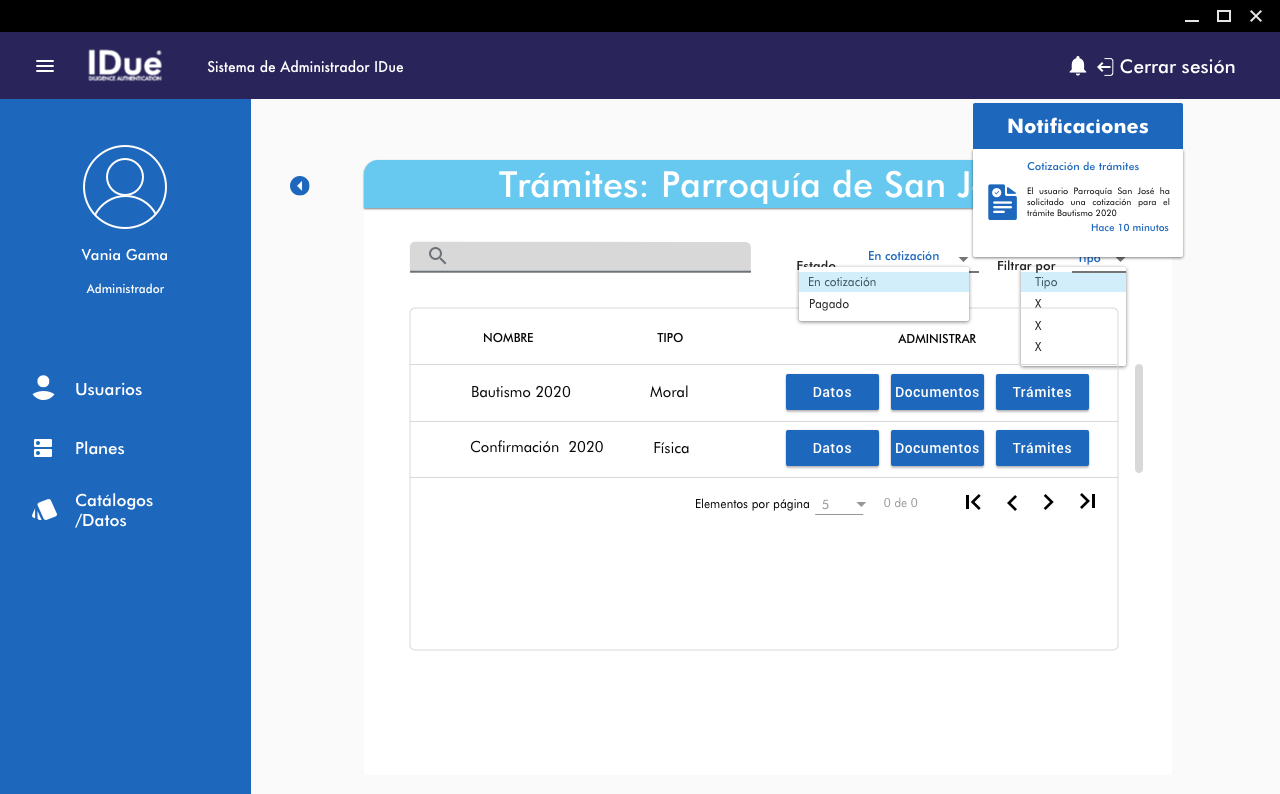Viewport: 1280px width, 794px height.
Task: Click Datos button for Bautismo 2020
Action: click(x=832, y=392)
